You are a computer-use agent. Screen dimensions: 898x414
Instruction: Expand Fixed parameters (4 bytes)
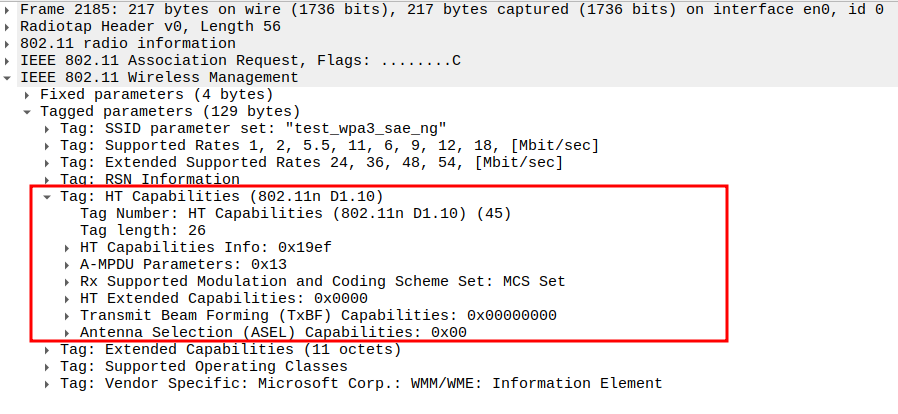point(27,94)
